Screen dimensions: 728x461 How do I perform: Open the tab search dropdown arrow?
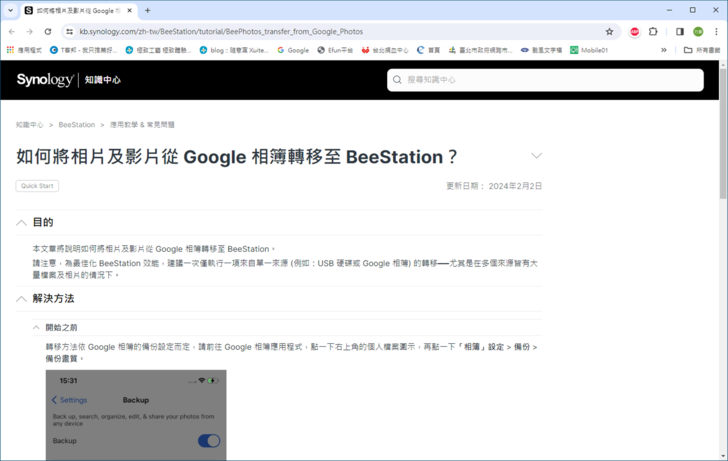click(x=10, y=10)
